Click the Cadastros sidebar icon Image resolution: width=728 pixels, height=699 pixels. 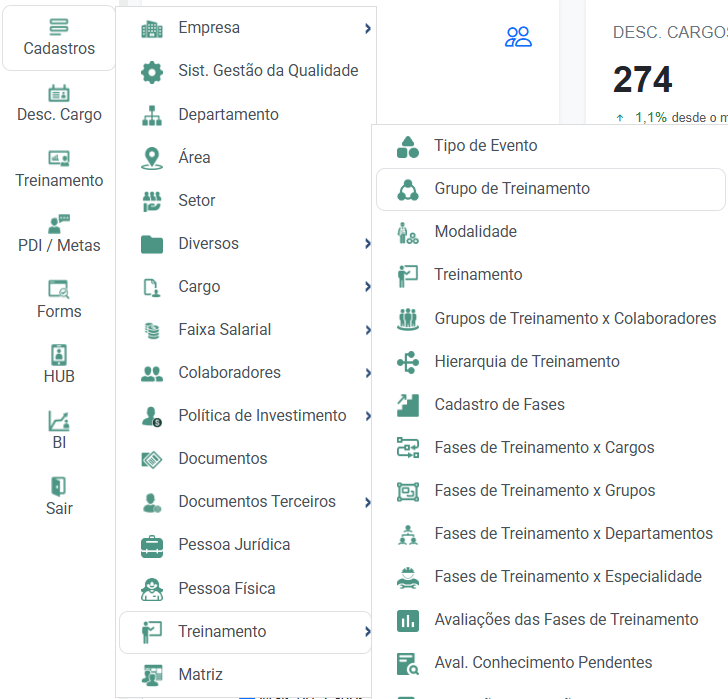pyautogui.click(x=59, y=27)
